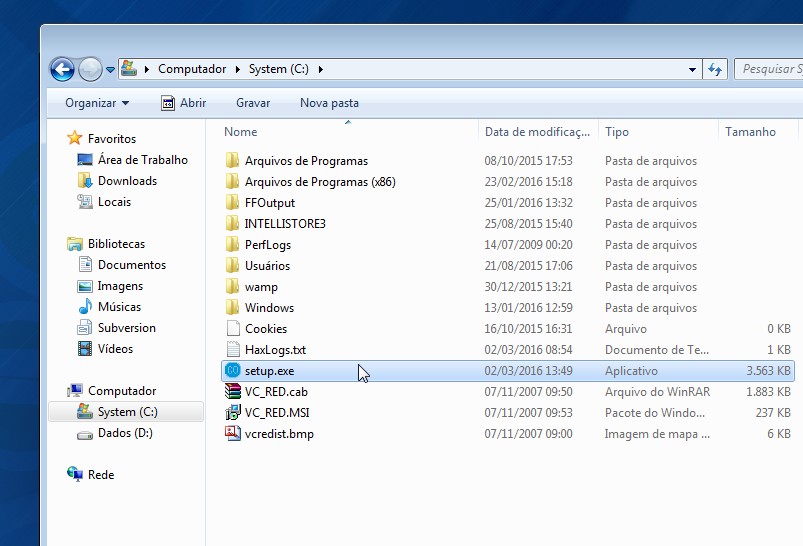Click the folder name "INTELLISTORE3"

285,224
